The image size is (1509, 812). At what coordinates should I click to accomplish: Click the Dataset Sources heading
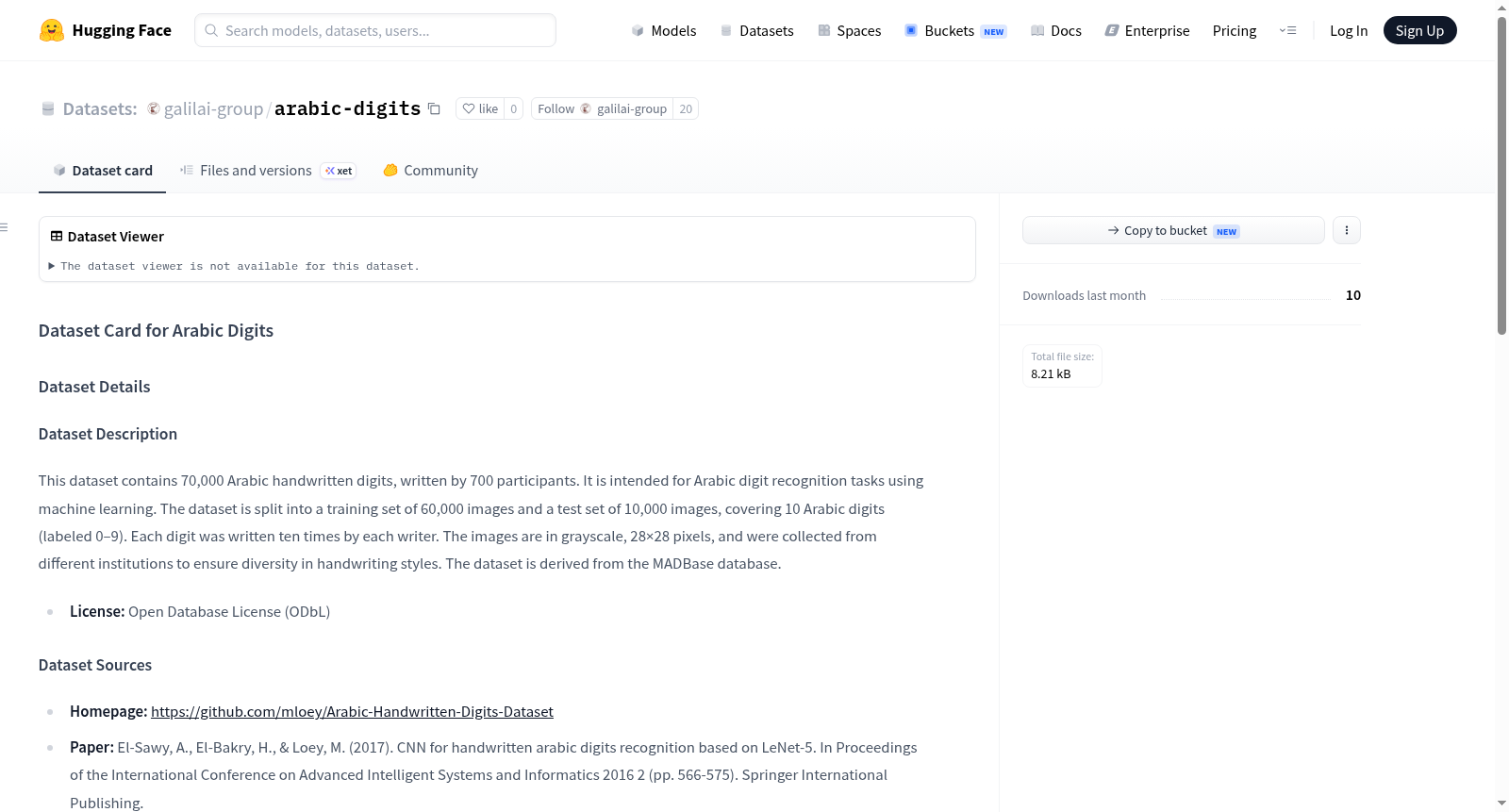coord(95,665)
